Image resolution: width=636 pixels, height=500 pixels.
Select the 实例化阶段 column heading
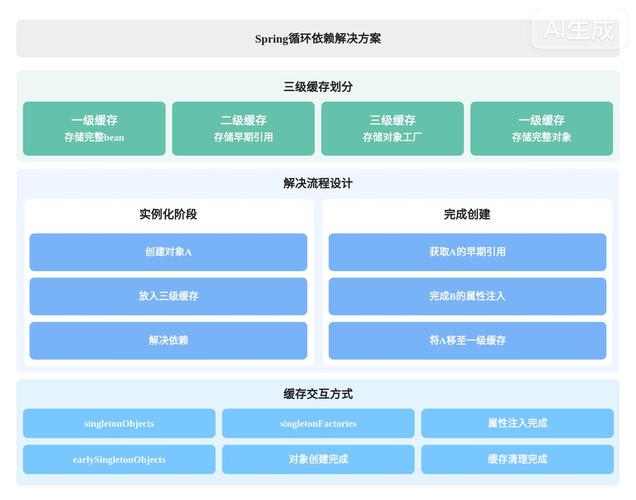(168, 214)
